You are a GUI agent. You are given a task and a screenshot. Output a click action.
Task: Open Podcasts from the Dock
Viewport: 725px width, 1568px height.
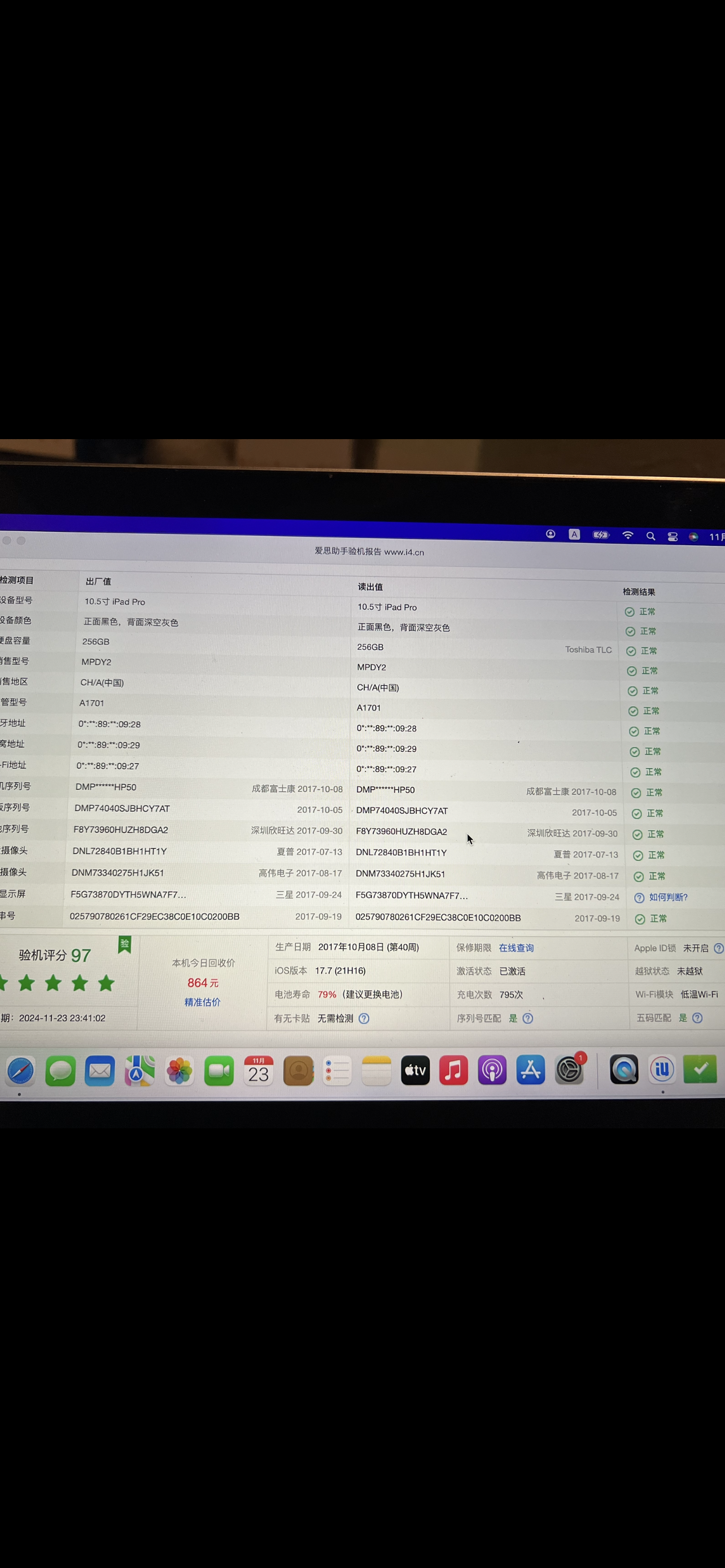(492, 1071)
